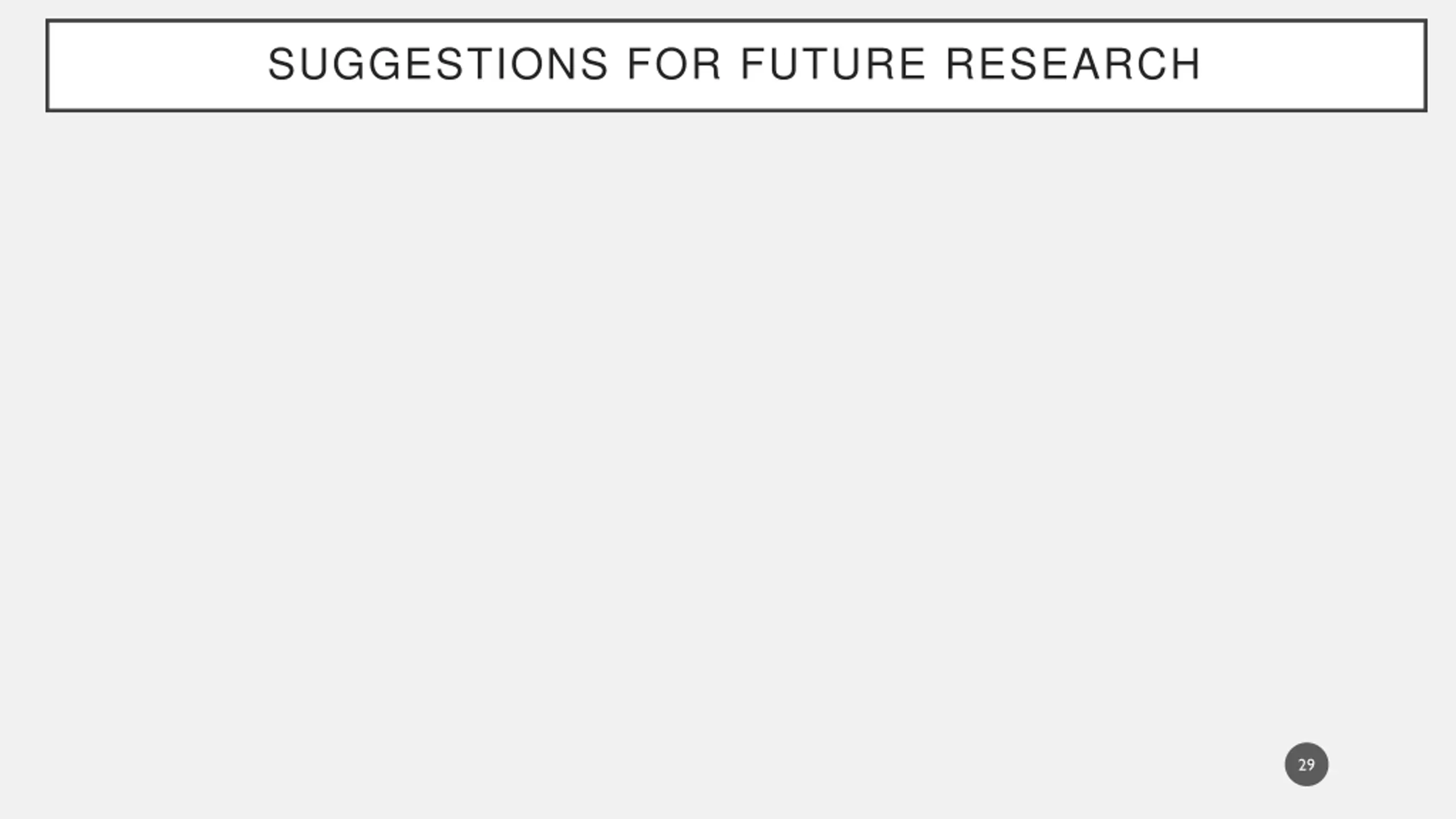Click the digit 2 inside the page badge
Image resolution: width=1456 pixels, height=819 pixels.
coord(1302,764)
